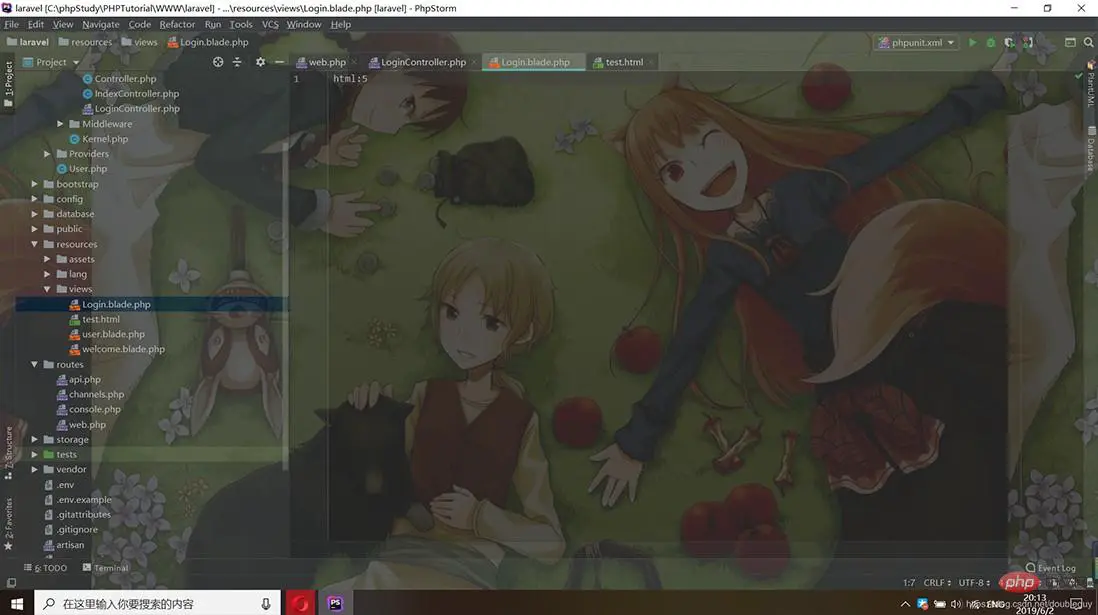Click the Collapse All icon in Project panel
This screenshot has height=615, width=1098.
pyautogui.click(x=237, y=62)
